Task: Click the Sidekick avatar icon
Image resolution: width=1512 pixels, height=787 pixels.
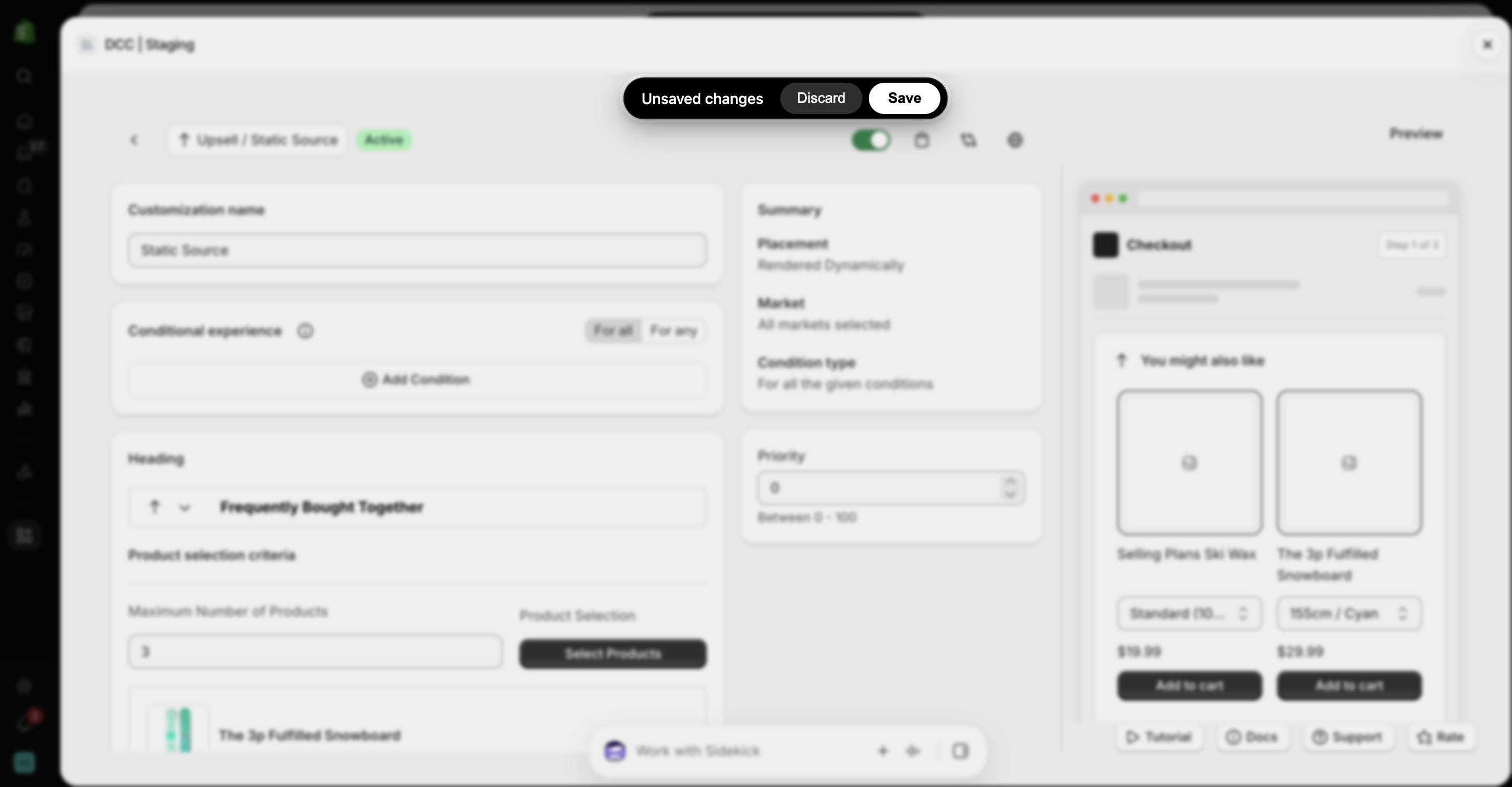Action: click(x=614, y=751)
